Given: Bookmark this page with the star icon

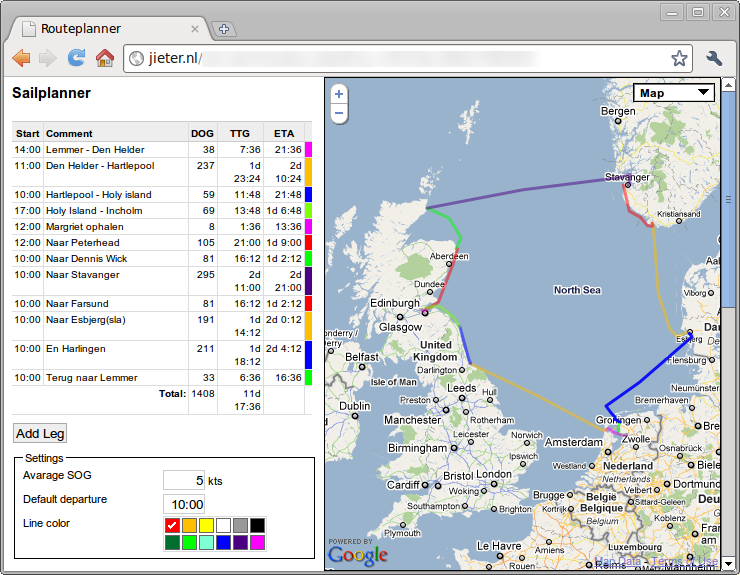Looking at the screenshot, I should (679, 58).
